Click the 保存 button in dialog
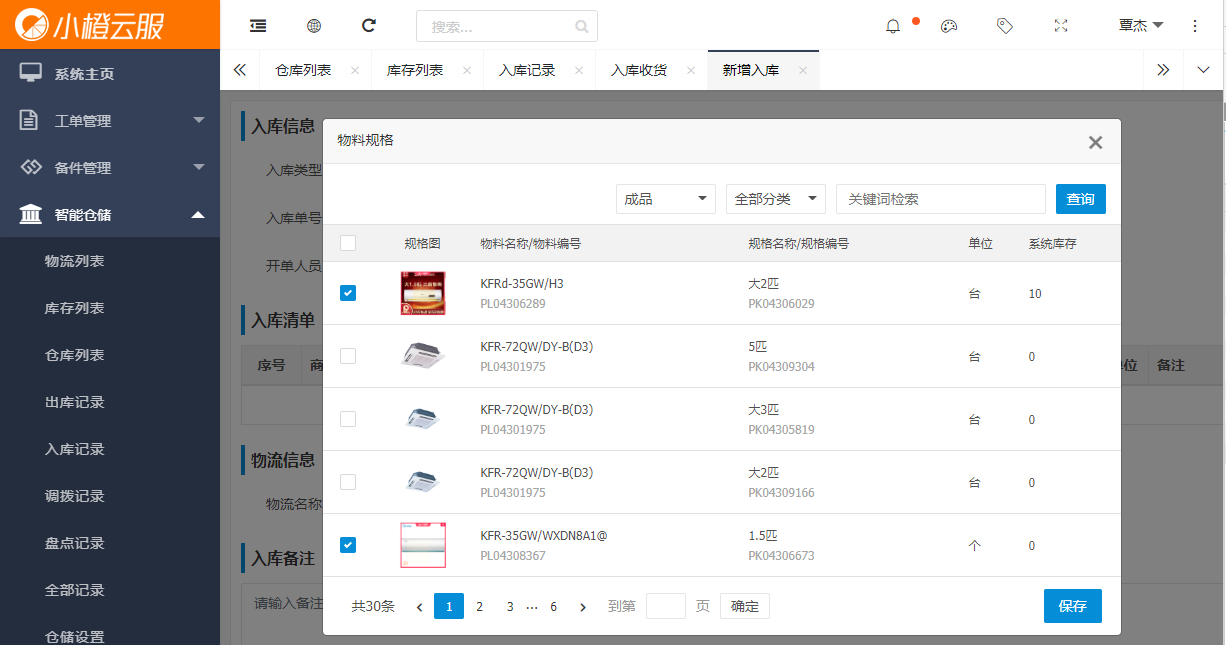The image size is (1226, 645). (x=1072, y=606)
